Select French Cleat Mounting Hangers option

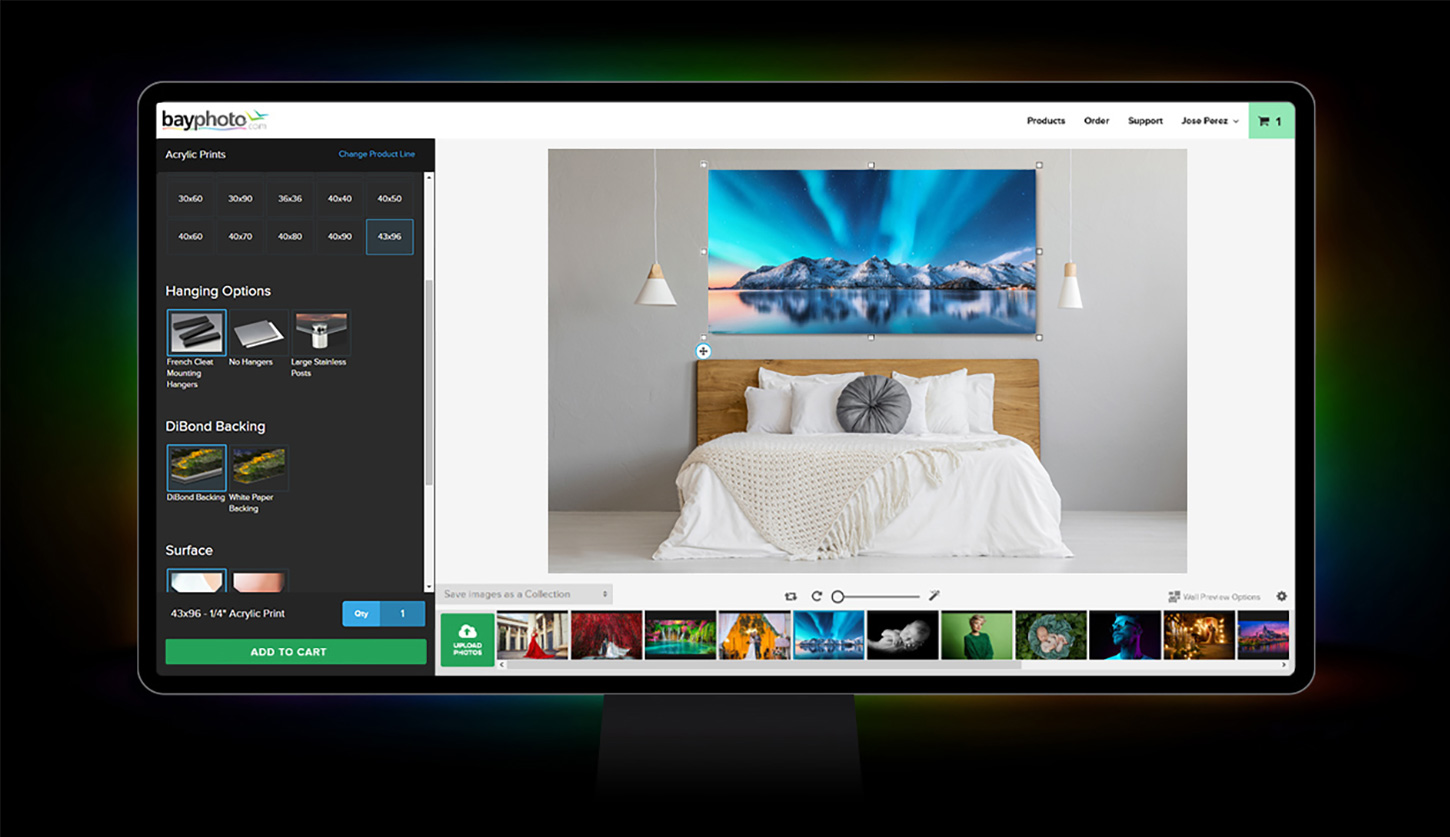[196, 332]
